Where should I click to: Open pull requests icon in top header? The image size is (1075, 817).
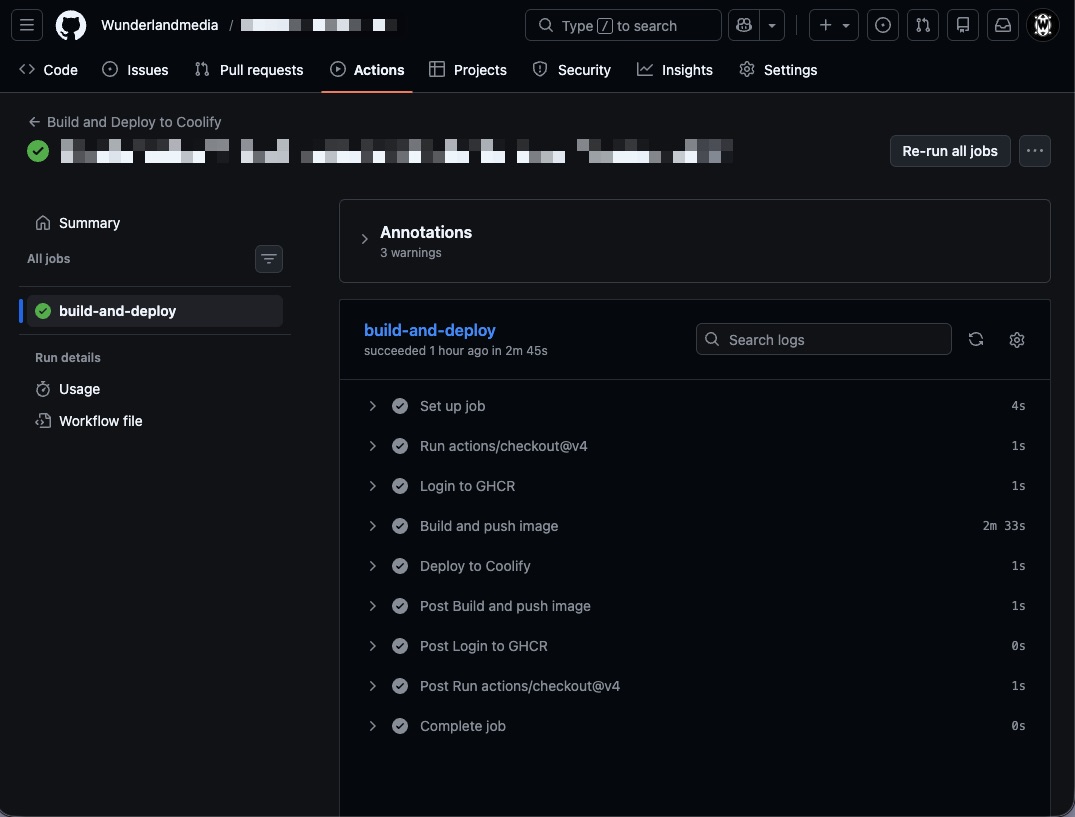pos(923,25)
